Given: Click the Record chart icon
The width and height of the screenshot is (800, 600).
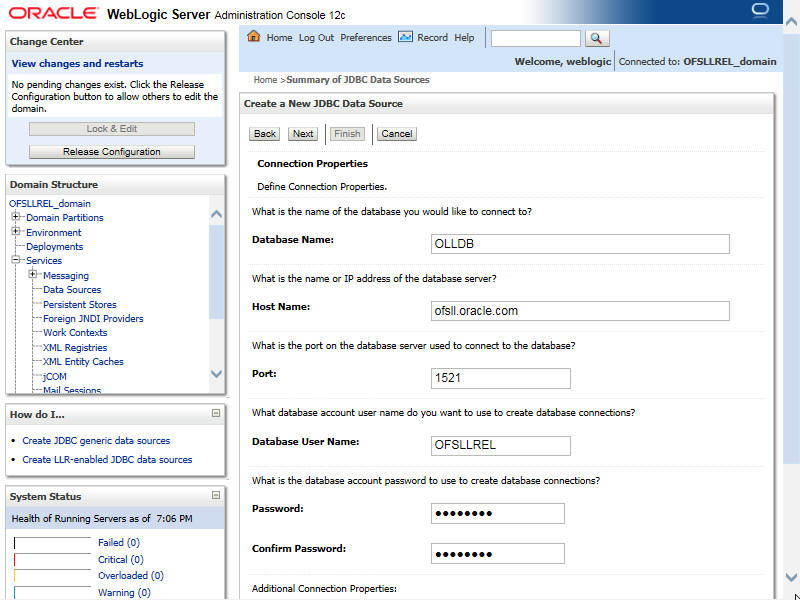Looking at the screenshot, I should (405, 37).
